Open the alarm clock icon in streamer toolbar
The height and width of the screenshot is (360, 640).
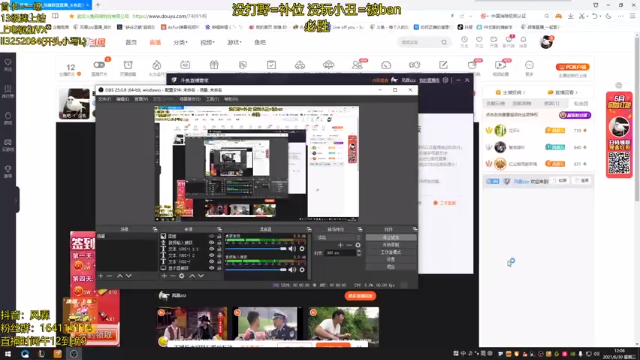pyautogui.click(x=128, y=65)
